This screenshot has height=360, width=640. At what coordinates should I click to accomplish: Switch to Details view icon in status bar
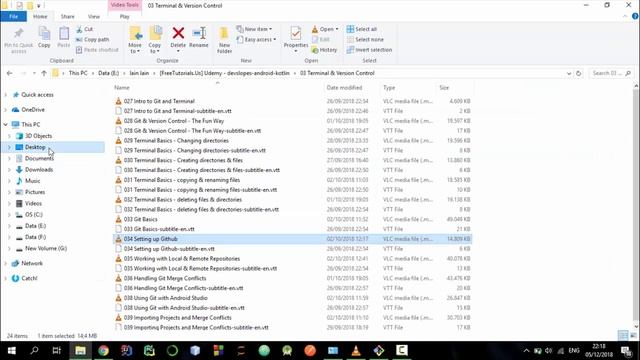(623, 336)
